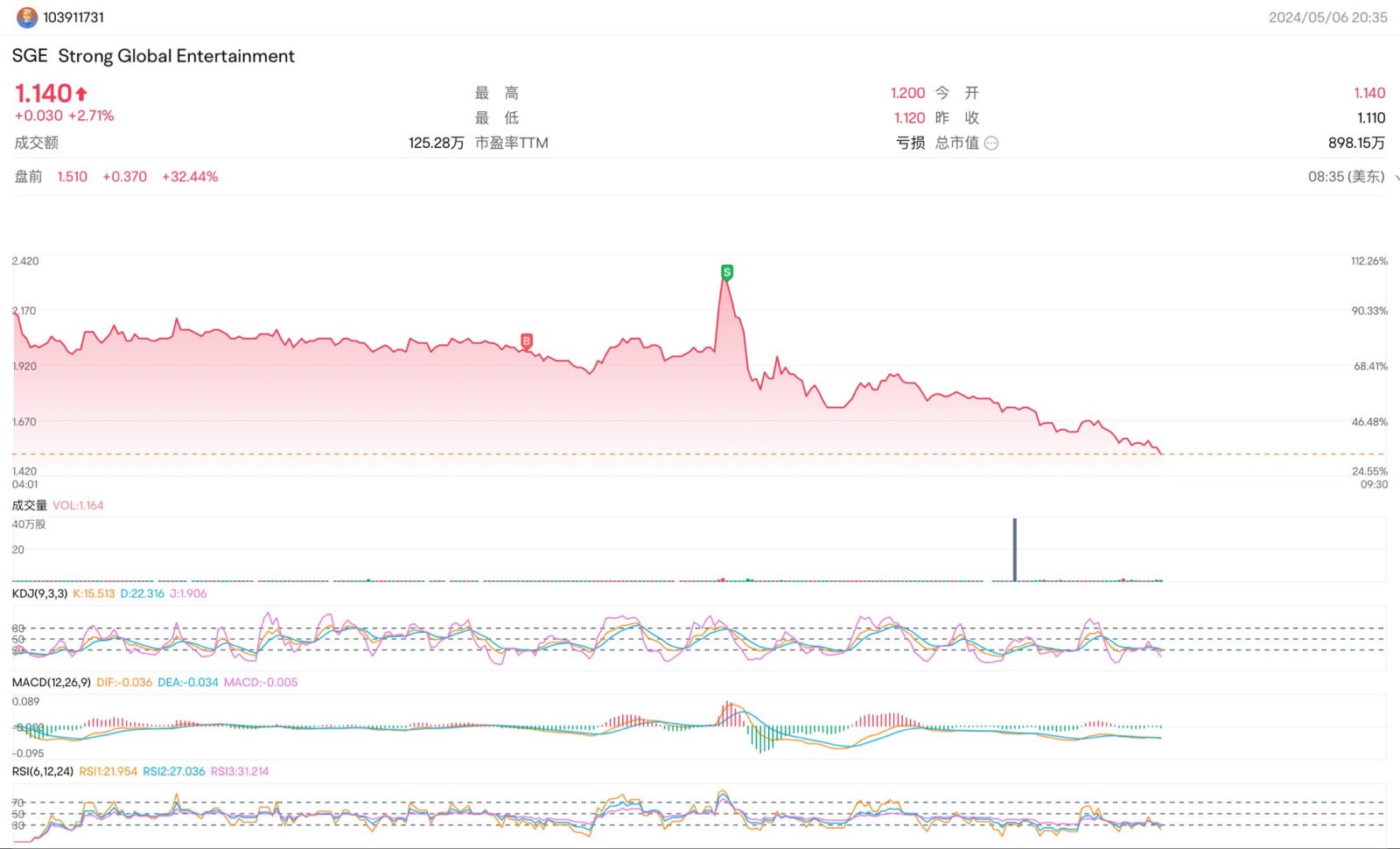Select the K:15.513 value
The height and width of the screenshot is (849, 1400).
click(x=94, y=593)
